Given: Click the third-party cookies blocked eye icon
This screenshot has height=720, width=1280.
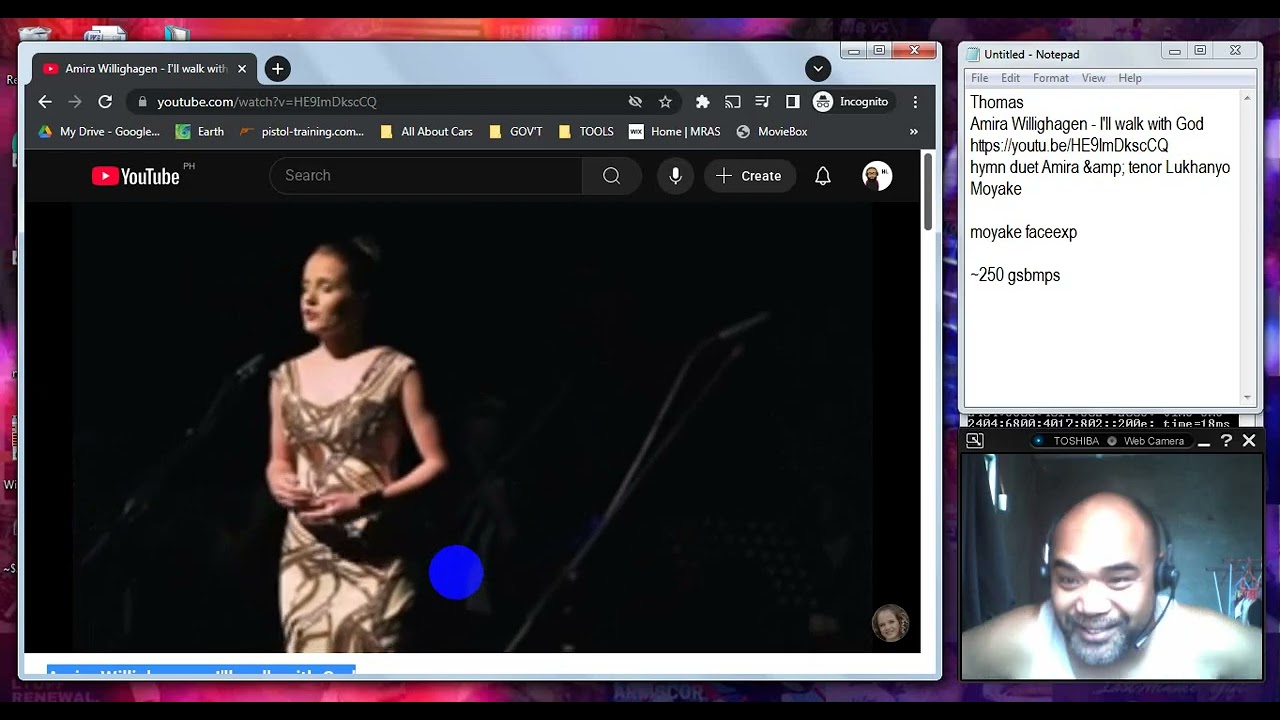Looking at the screenshot, I should 635,101.
